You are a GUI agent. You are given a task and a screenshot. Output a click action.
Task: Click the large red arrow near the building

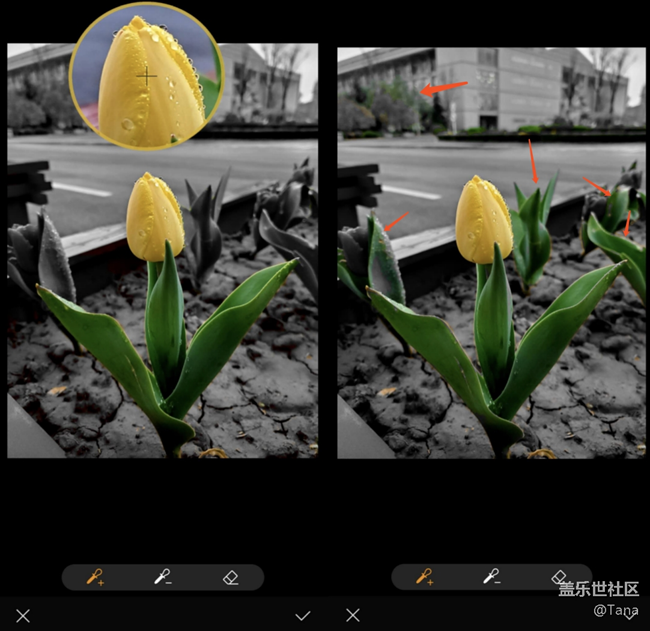click(444, 89)
